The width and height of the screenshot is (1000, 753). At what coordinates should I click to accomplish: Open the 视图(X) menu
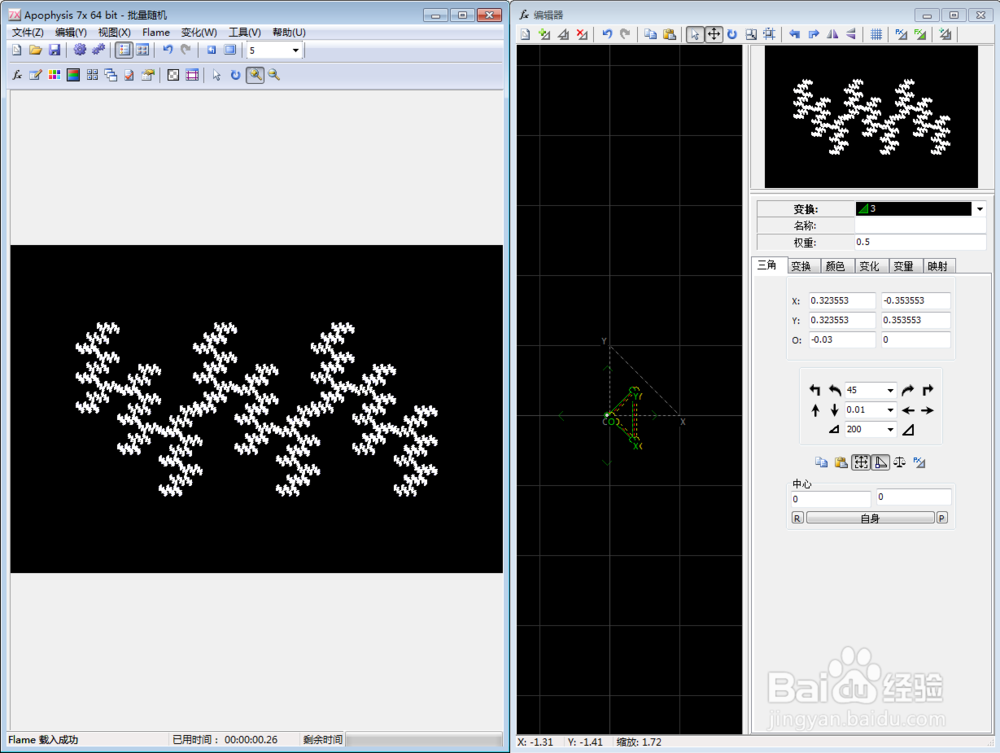coord(114,33)
